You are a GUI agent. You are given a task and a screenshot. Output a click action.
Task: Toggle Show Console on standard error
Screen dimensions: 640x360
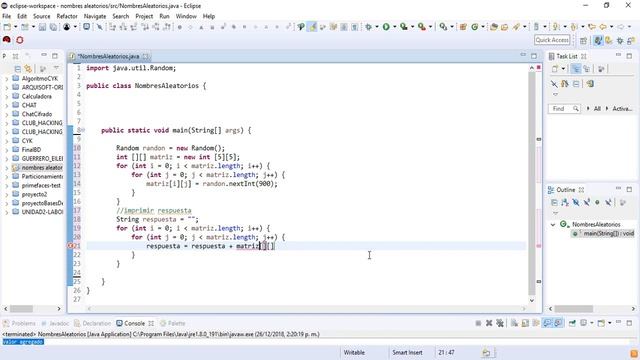[x=558, y=323]
